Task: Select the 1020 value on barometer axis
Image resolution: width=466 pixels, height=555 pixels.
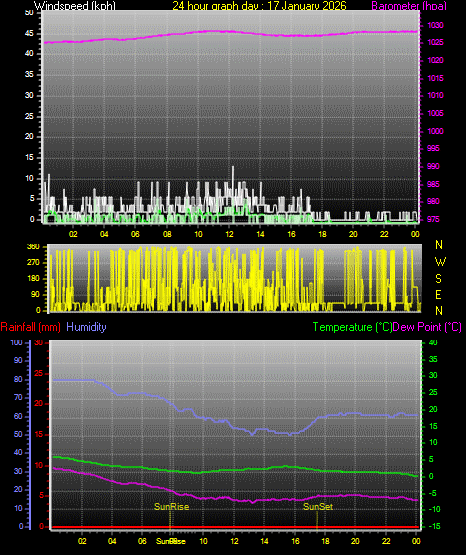Action: [435, 60]
